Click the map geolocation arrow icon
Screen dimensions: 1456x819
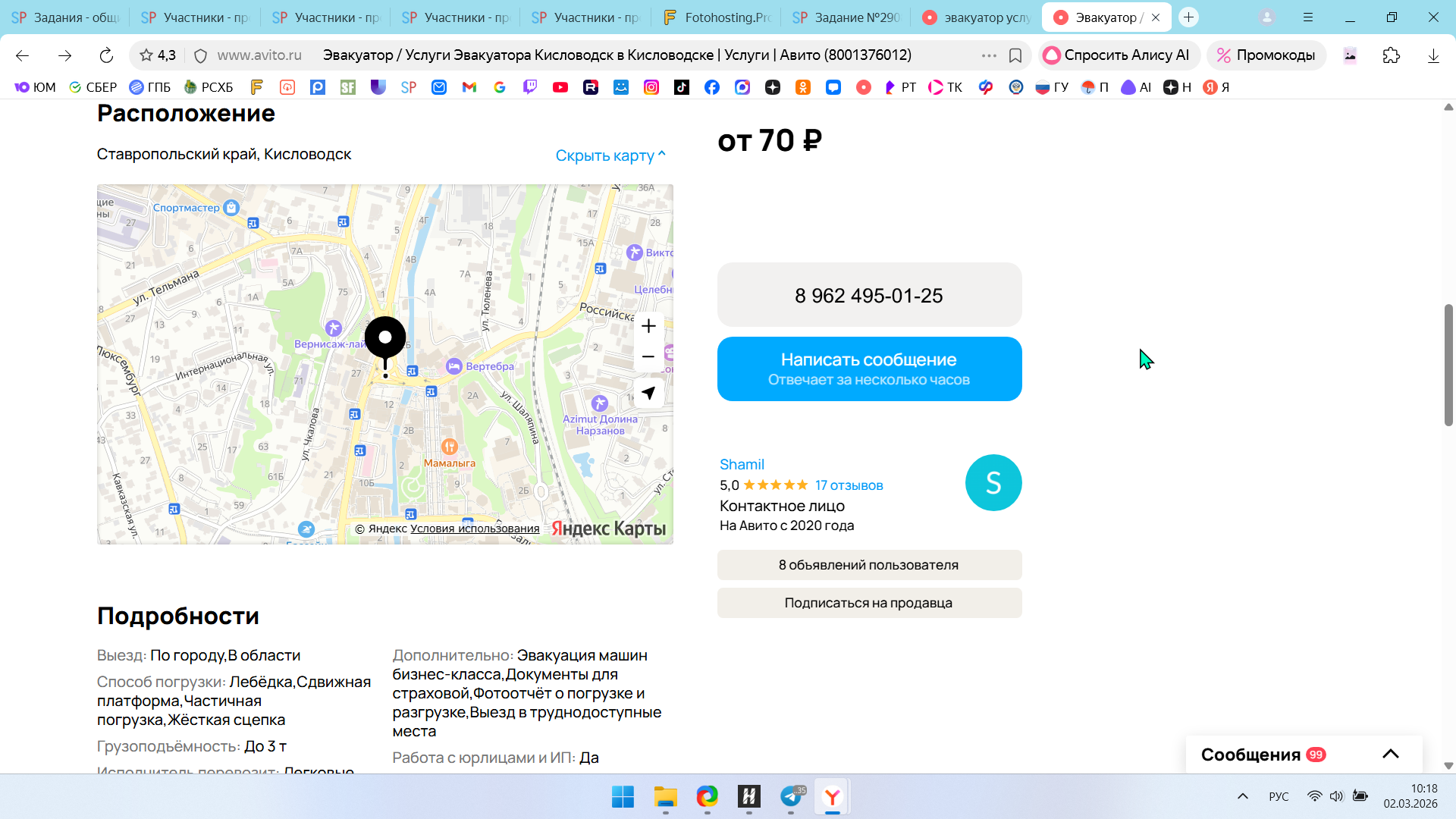[x=648, y=393]
